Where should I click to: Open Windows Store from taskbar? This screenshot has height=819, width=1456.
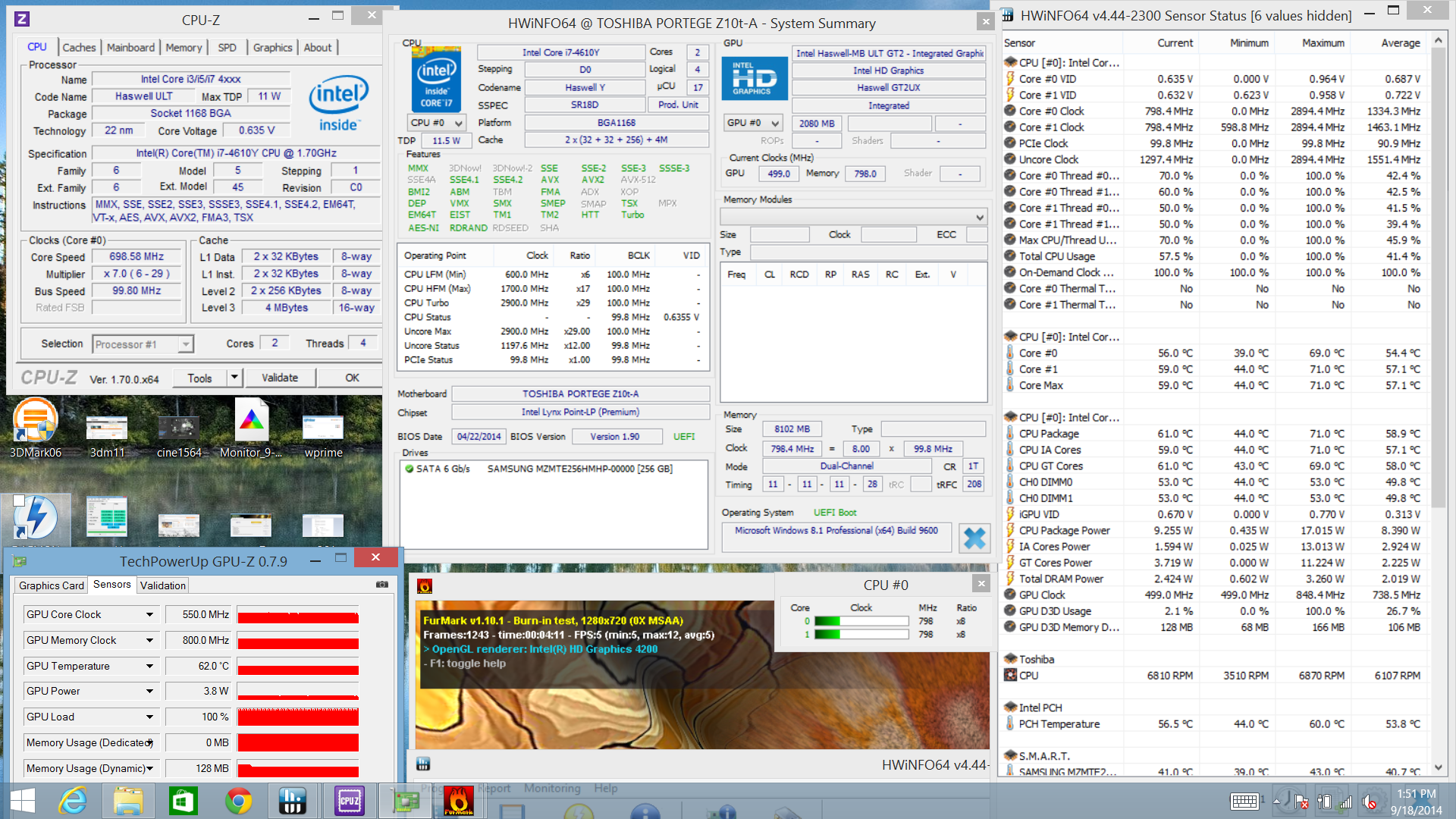(x=184, y=801)
